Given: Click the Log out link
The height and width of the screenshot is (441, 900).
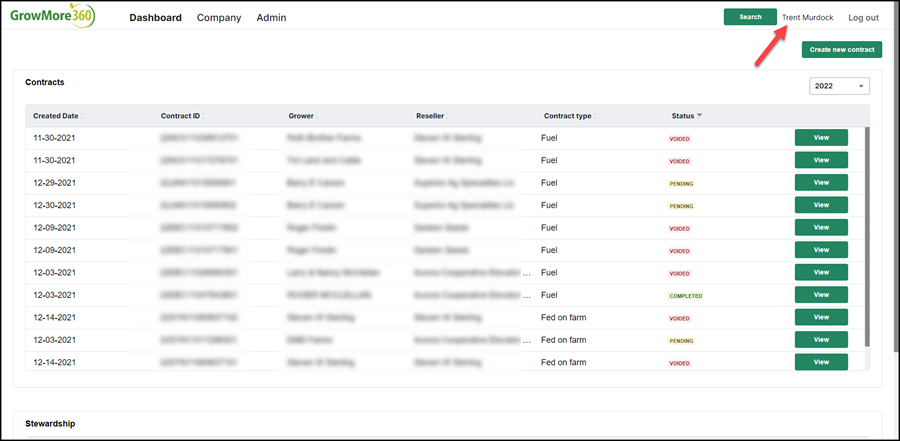Looking at the screenshot, I should tap(863, 18).
